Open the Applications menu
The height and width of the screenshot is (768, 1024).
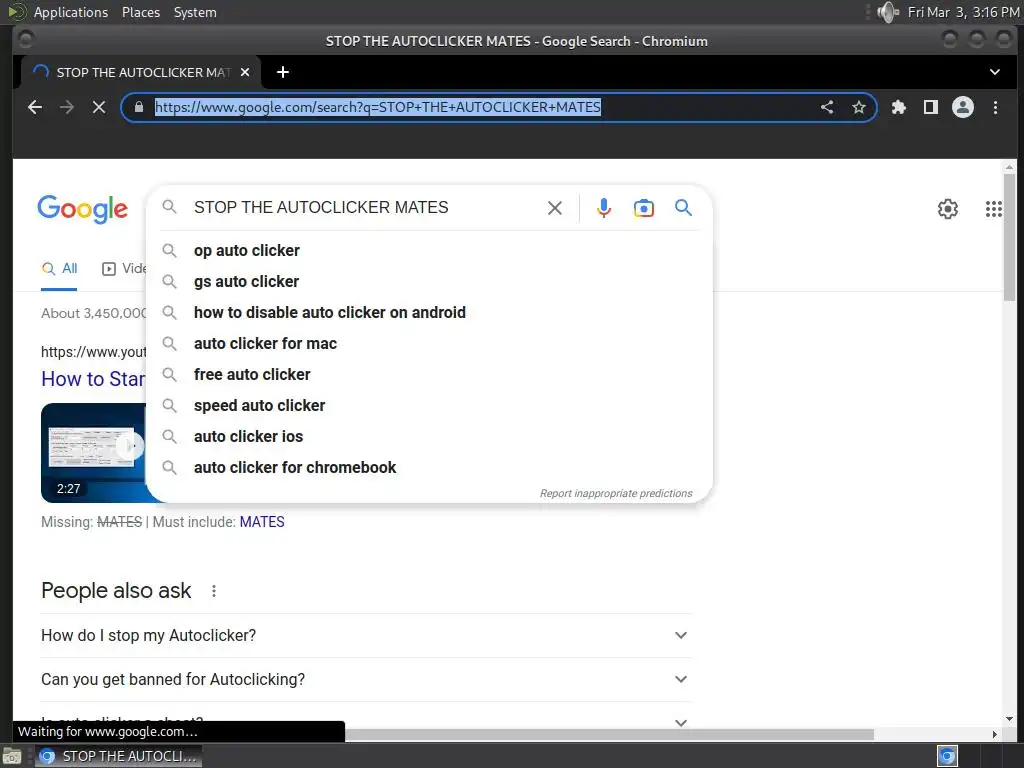[71, 12]
